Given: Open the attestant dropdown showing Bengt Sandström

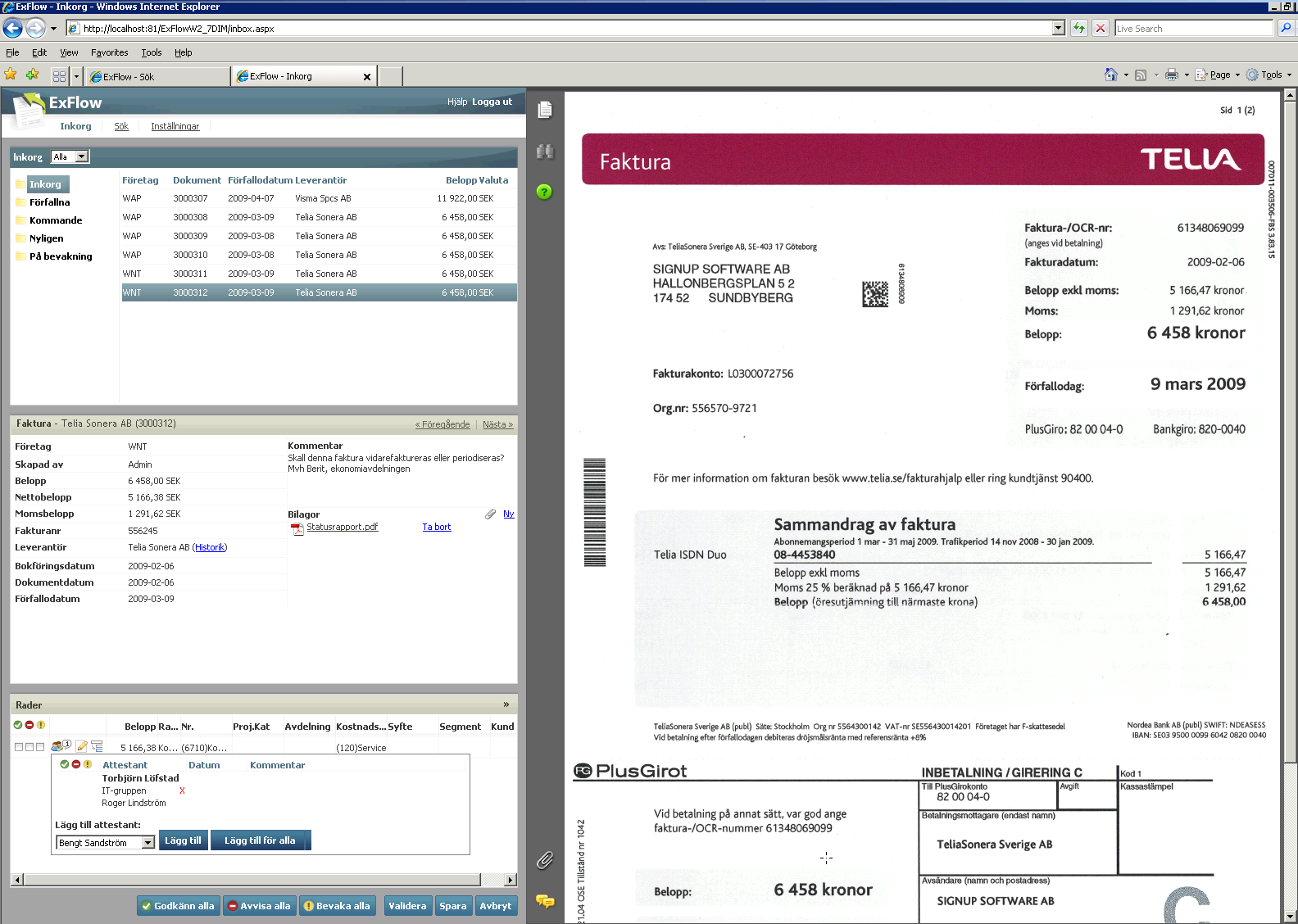Looking at the screenshot, I should [x=106, y=842].
